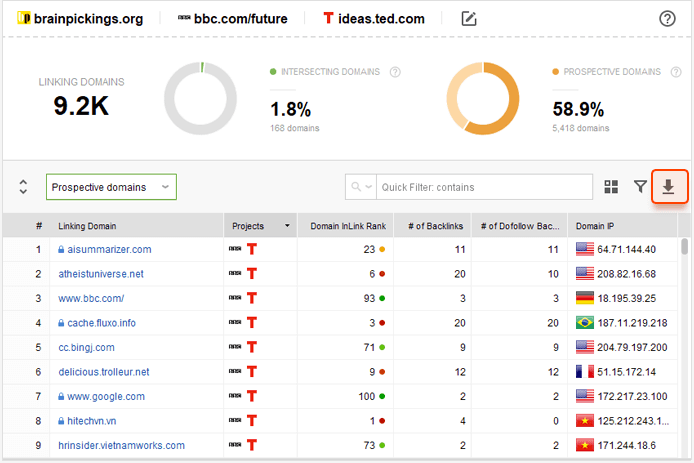Click BBC project icon in atheistuniverse.net row
694x463 pixels.
(235, 274)
